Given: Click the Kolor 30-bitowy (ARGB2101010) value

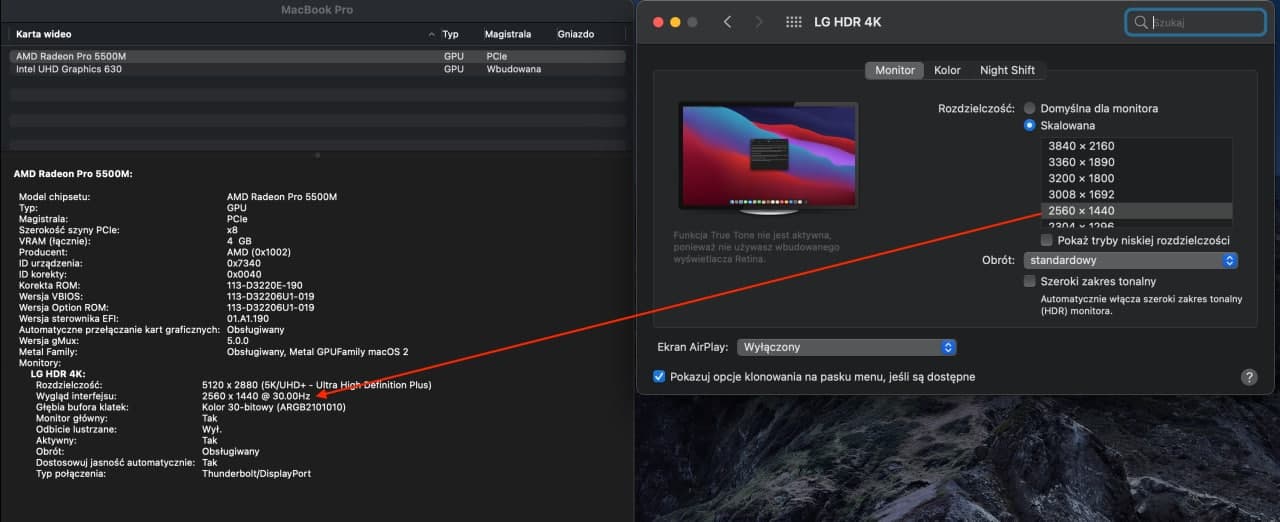Looking at the screenshot, I should pyautogui.click(x=274, y=407).
